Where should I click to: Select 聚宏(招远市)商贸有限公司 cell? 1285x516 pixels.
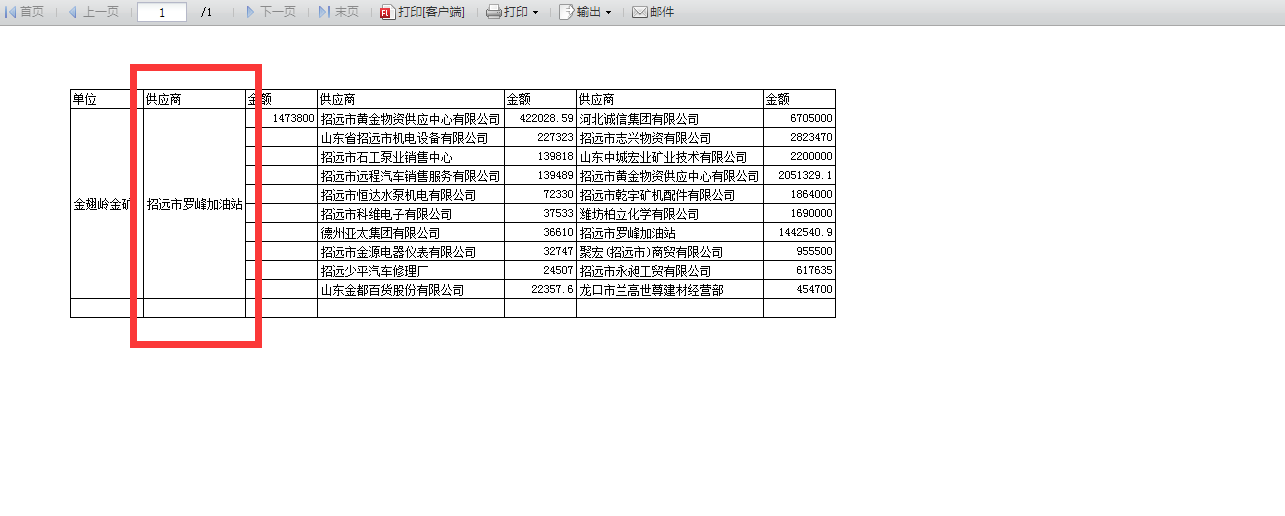tap(670, 251)
